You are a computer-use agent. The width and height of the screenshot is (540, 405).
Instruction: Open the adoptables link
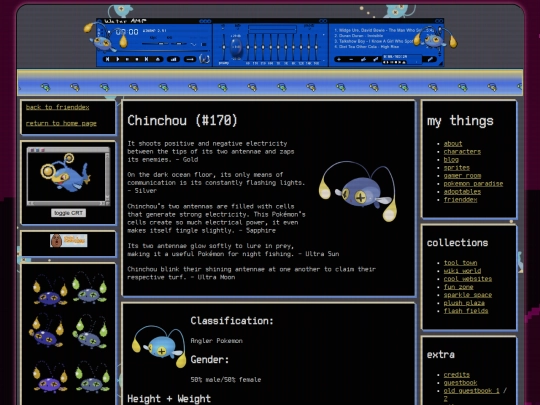point(462,191)
